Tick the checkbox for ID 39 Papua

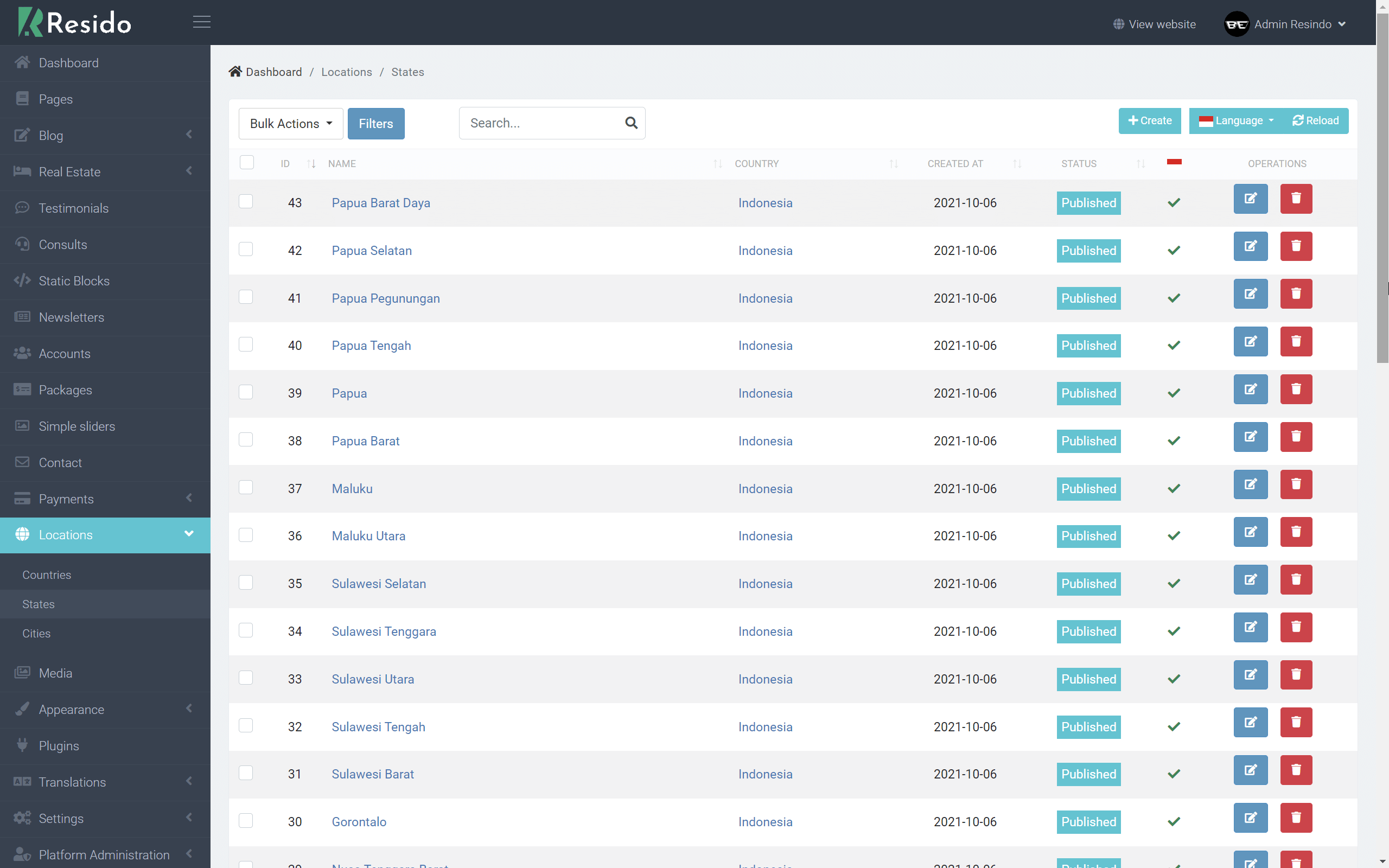246,392
